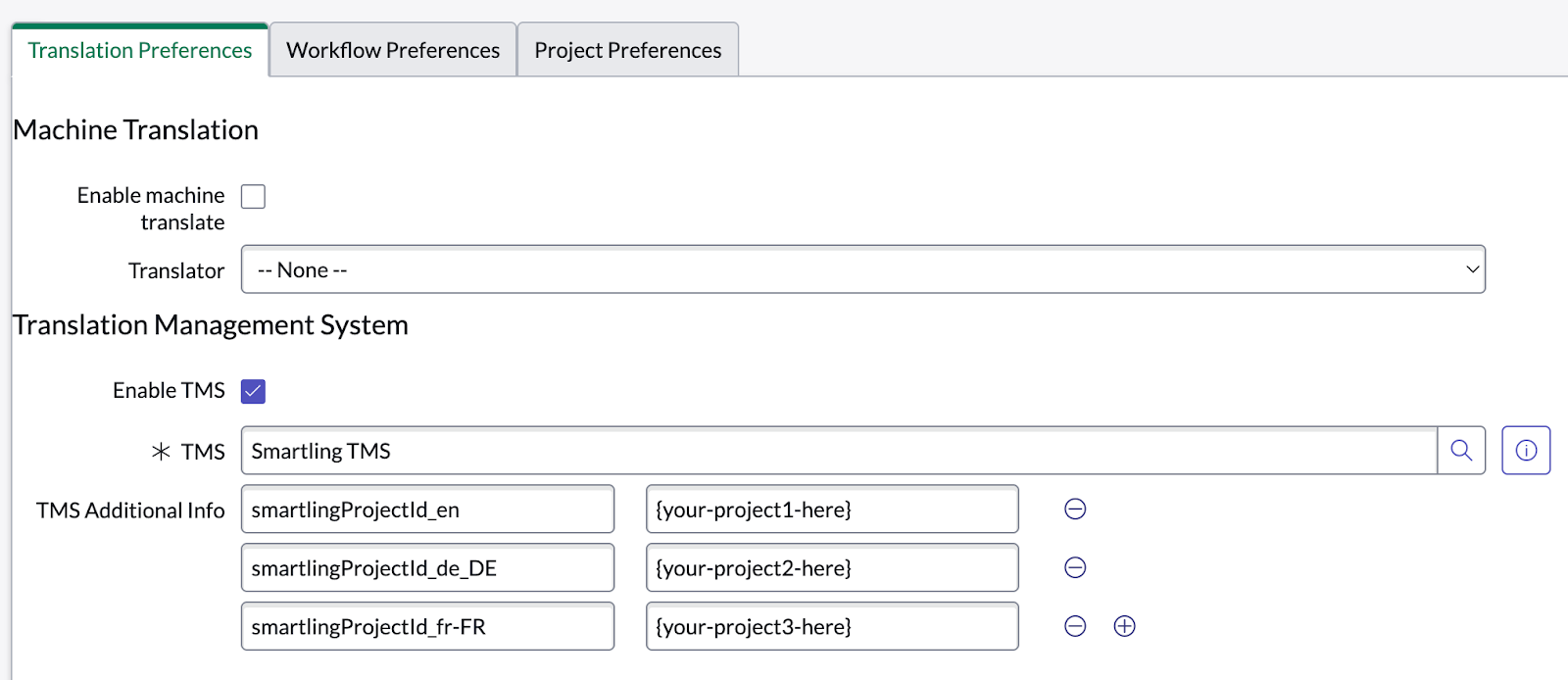Remove the smartlingProjectId_fr-FR row

(x=1075, y=627)
